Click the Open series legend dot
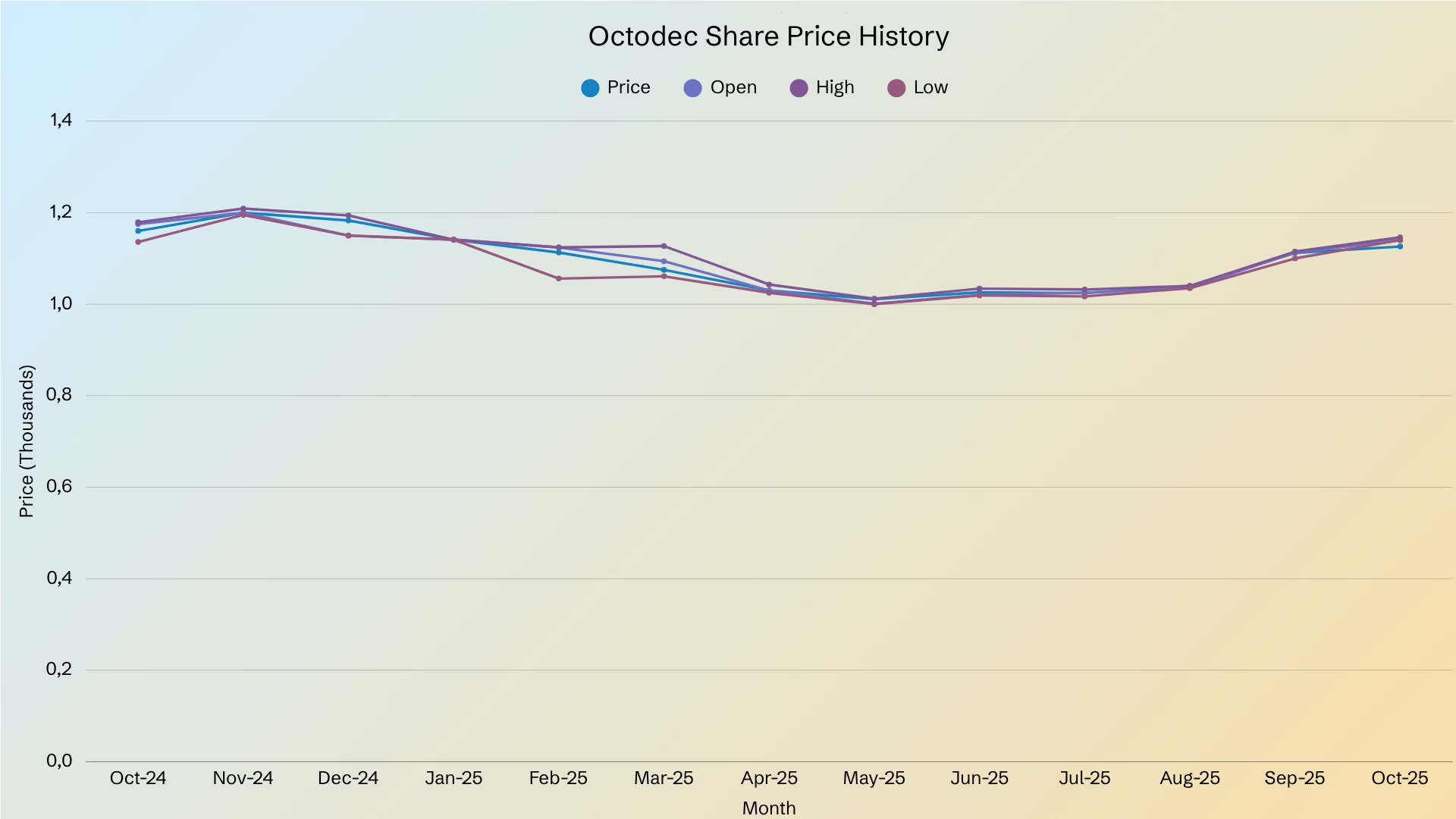 (692, 88)
